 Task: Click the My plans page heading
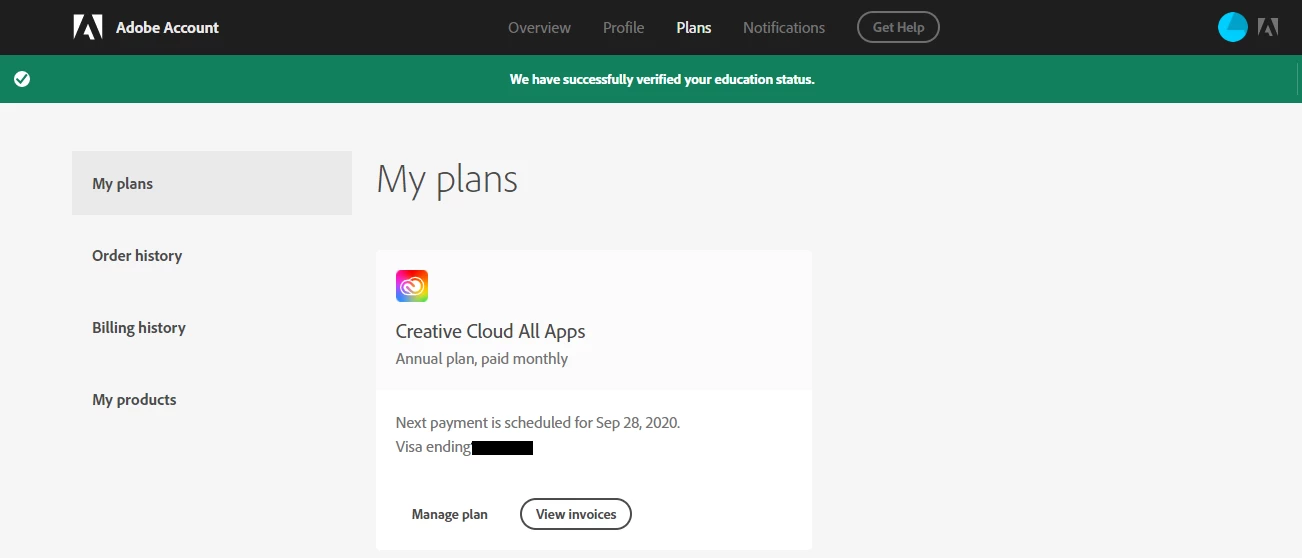pos(447,179)
